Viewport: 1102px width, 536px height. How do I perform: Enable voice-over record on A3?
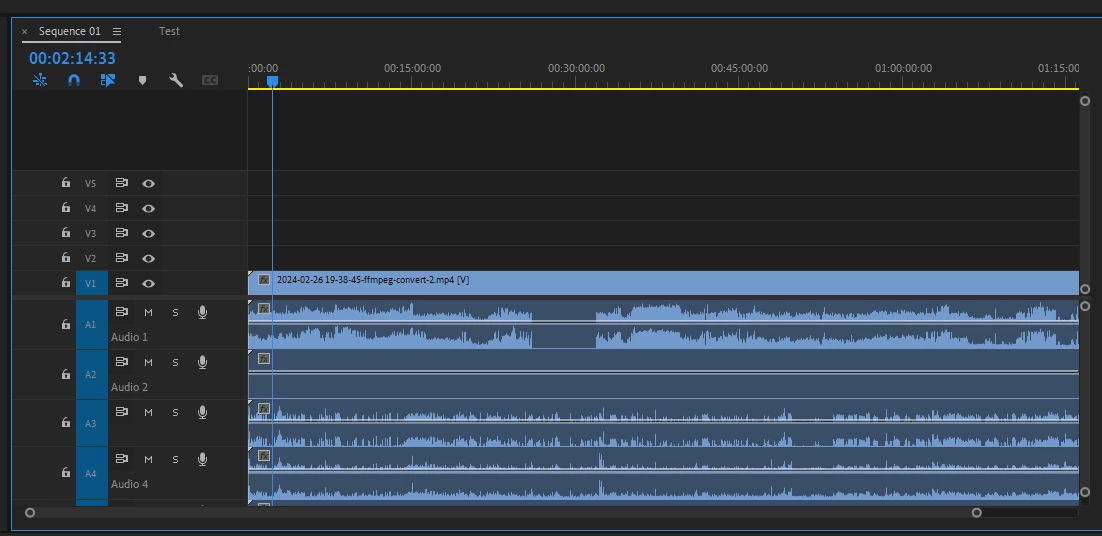tap(202, 412)
